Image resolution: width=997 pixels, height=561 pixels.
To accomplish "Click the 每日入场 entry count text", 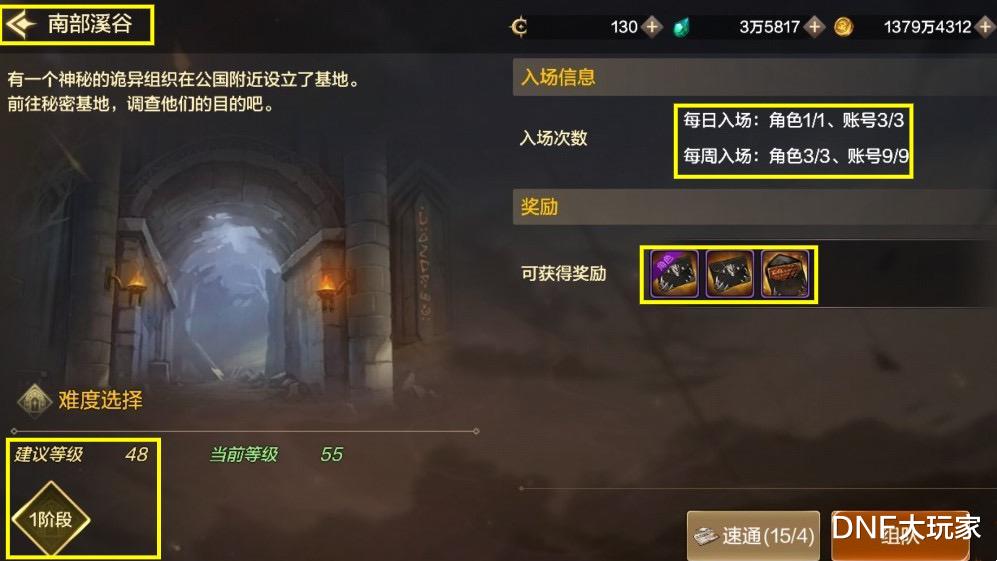I will [x=794, y=120].
